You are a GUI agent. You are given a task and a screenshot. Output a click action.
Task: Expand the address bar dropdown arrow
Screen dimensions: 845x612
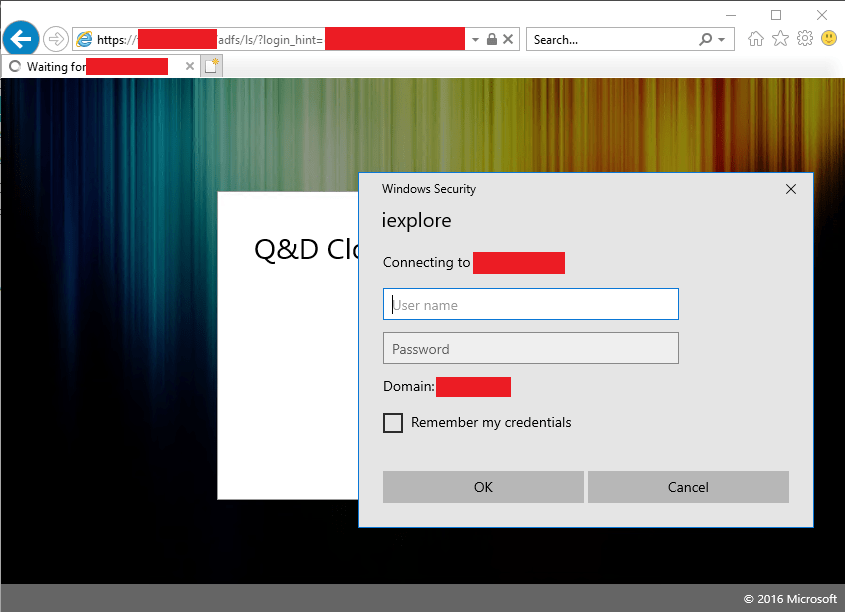click(474, 39)
